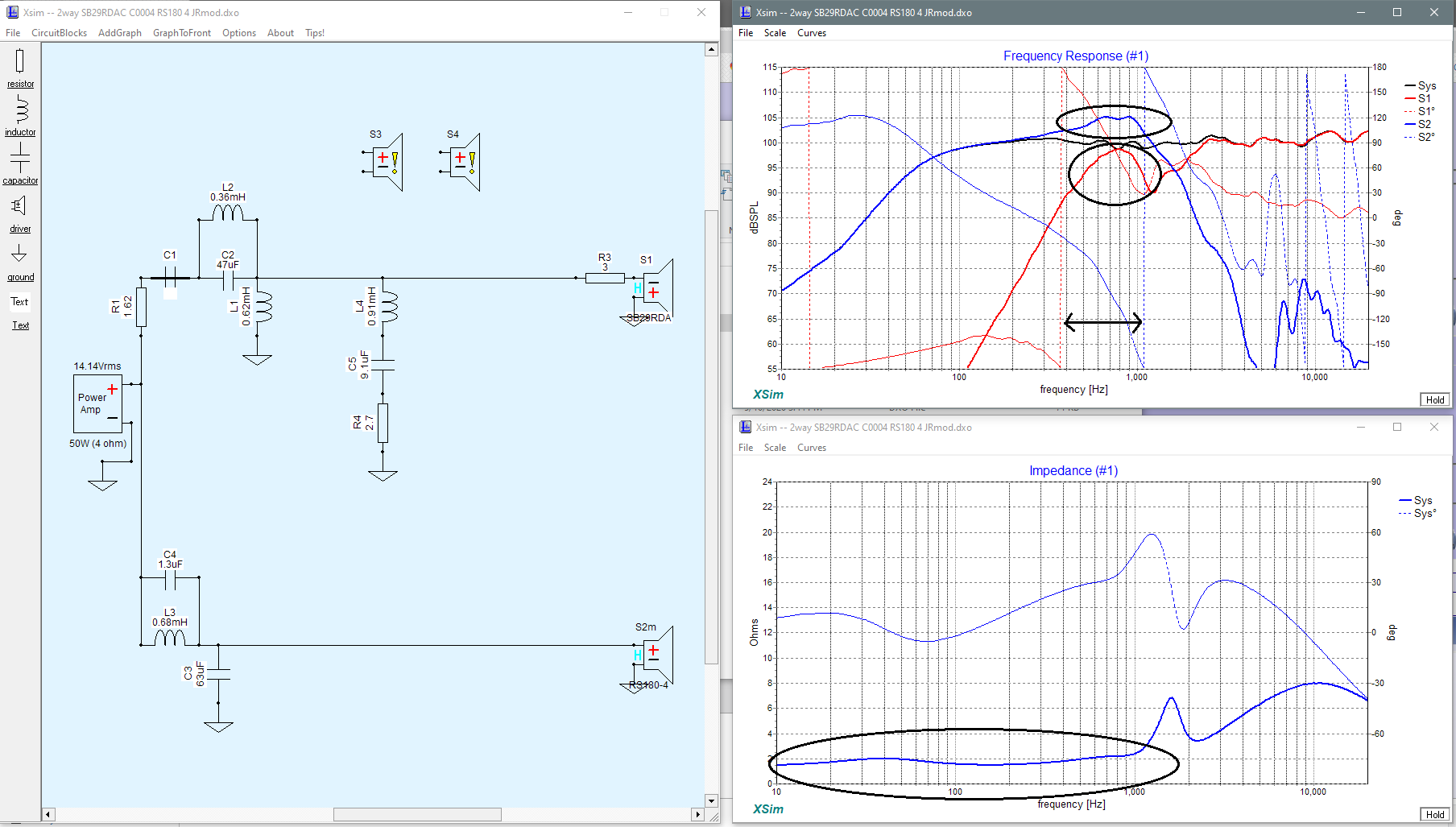Screen dimensions: 1456x827
Task: Click the 14.14Vrms amplifier voltage label
Action: 97,366
